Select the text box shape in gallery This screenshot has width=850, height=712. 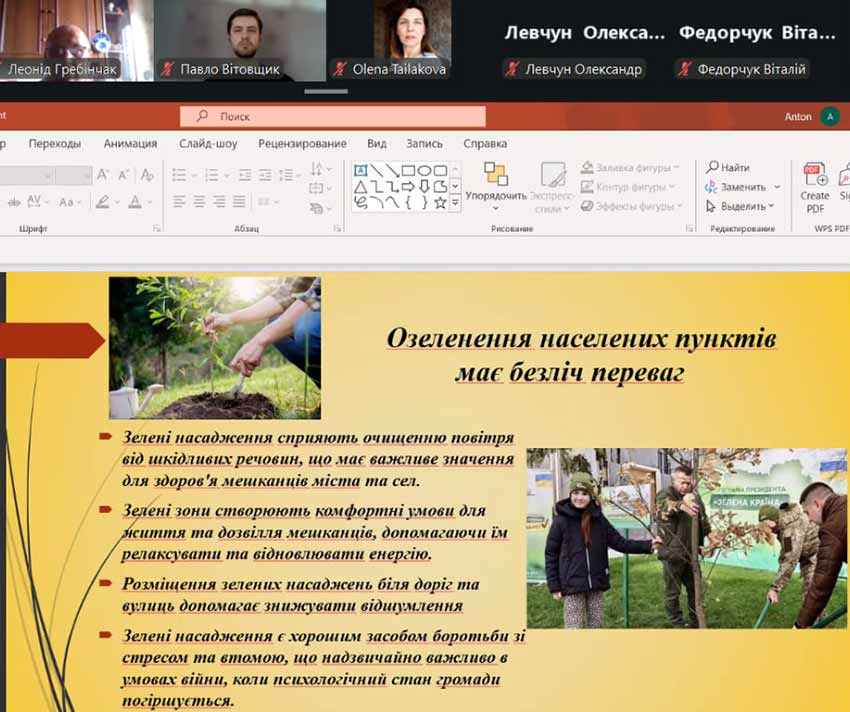point(361,170)
